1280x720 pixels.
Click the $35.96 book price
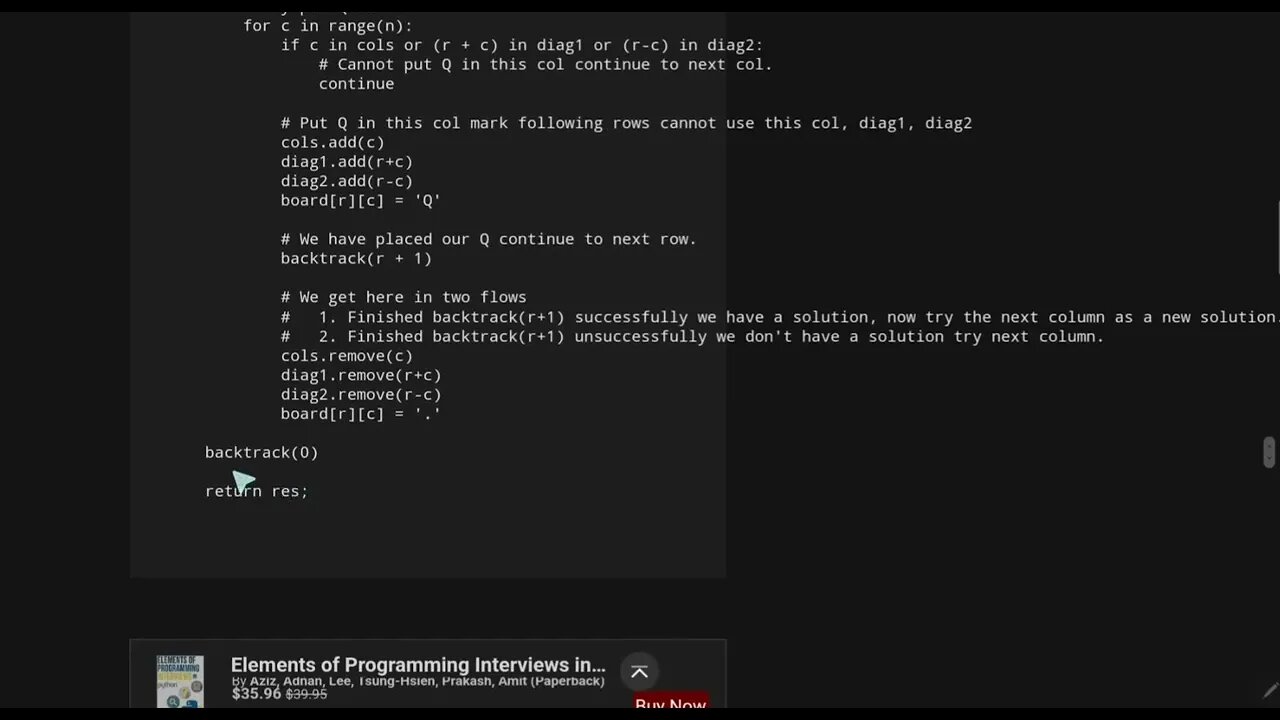point(256,693)
